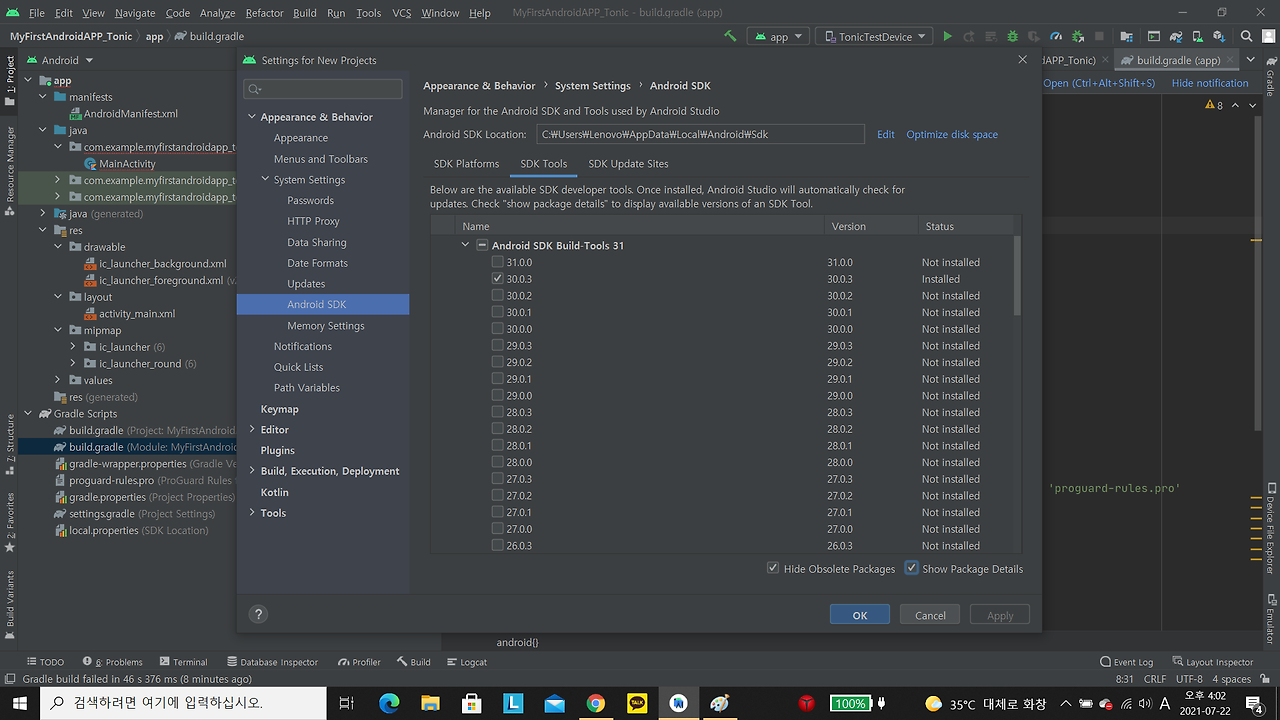This screenshot has width=1280, height=720.
Task: Click Attach Debugger to Android Process icon
Action: pos(1078,36)
